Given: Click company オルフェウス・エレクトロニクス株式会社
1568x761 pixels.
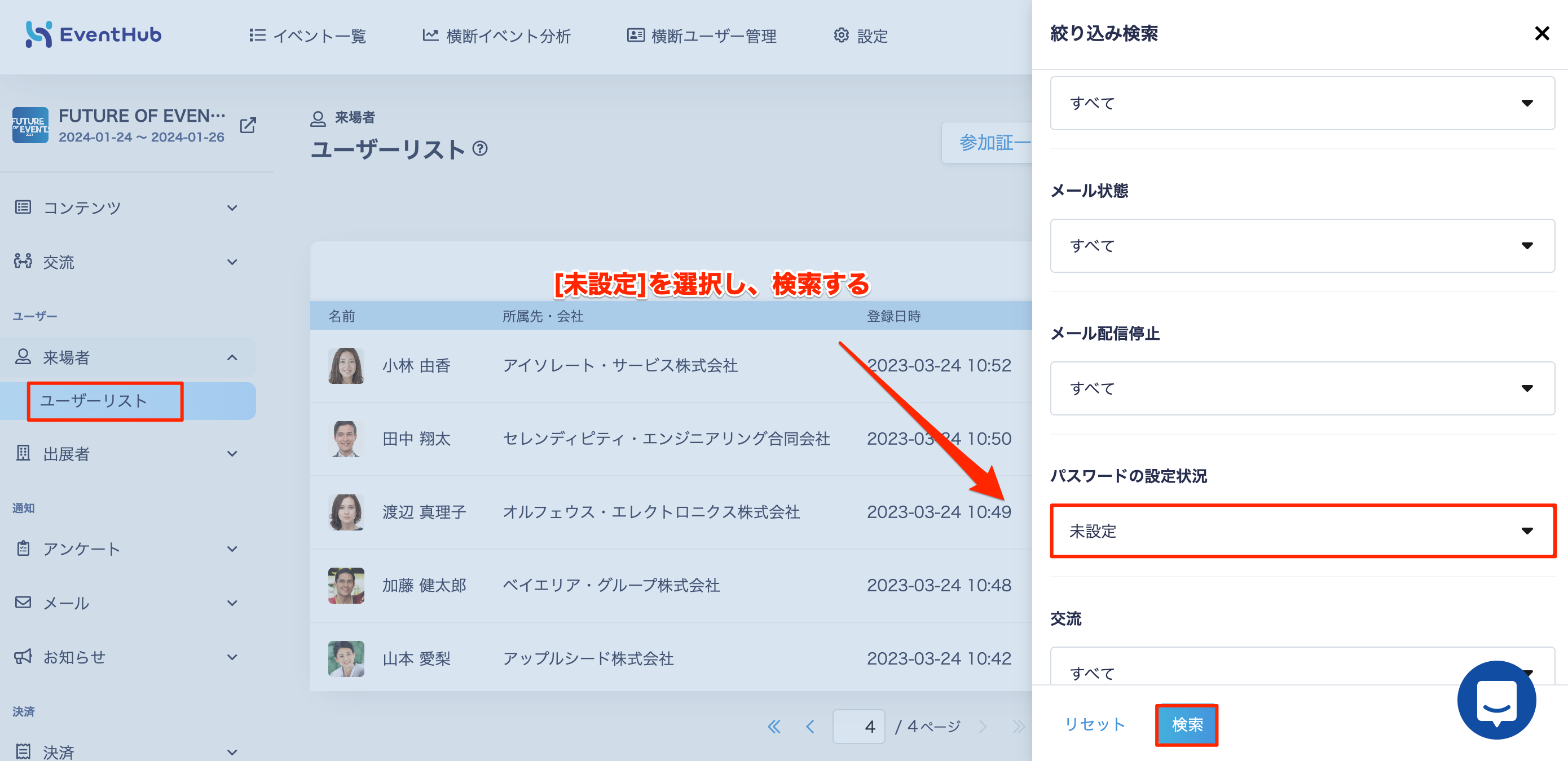Looking at the screenshot, I should pyautogui.click(x=651, y=512).
